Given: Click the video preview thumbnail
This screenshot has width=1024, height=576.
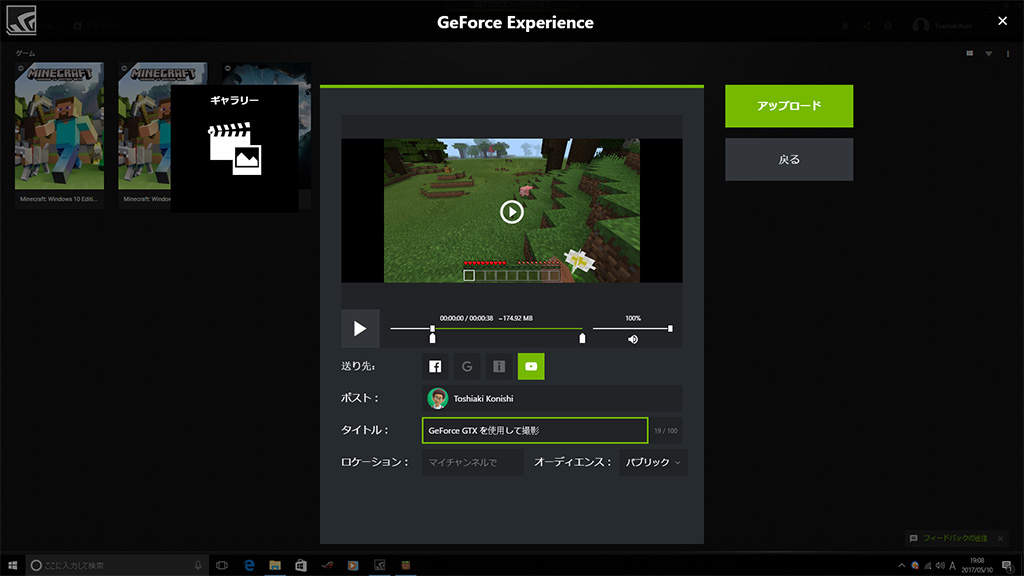Looking at the screenshot, I should 511,210.
